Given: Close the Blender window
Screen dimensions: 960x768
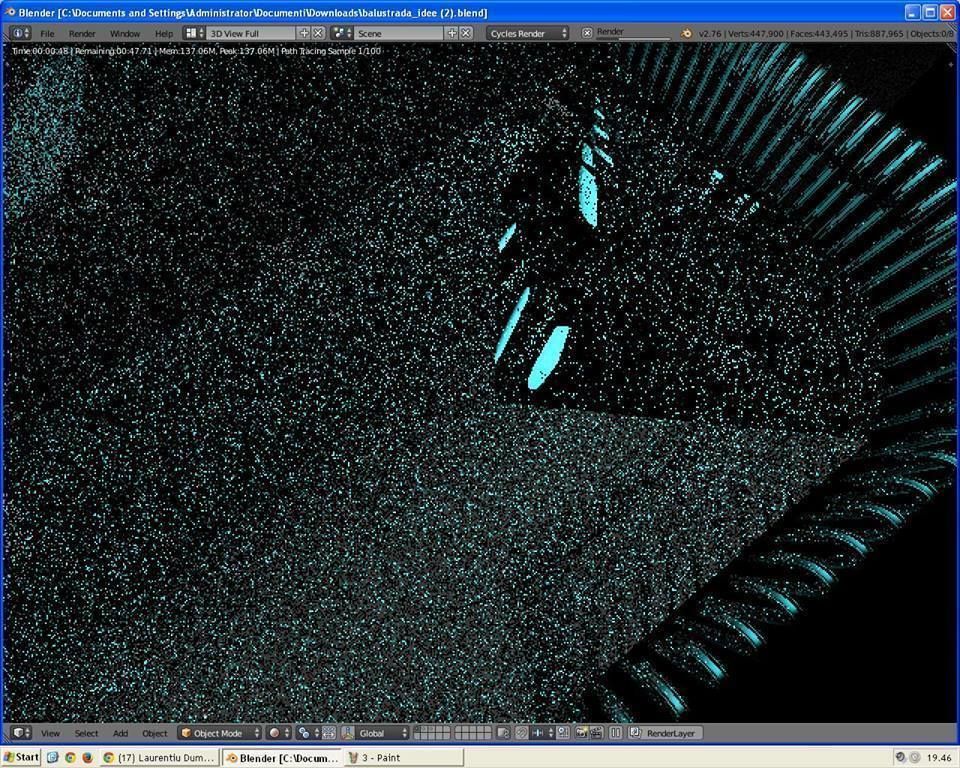Looking at the screenshot, I should (948, 12).
